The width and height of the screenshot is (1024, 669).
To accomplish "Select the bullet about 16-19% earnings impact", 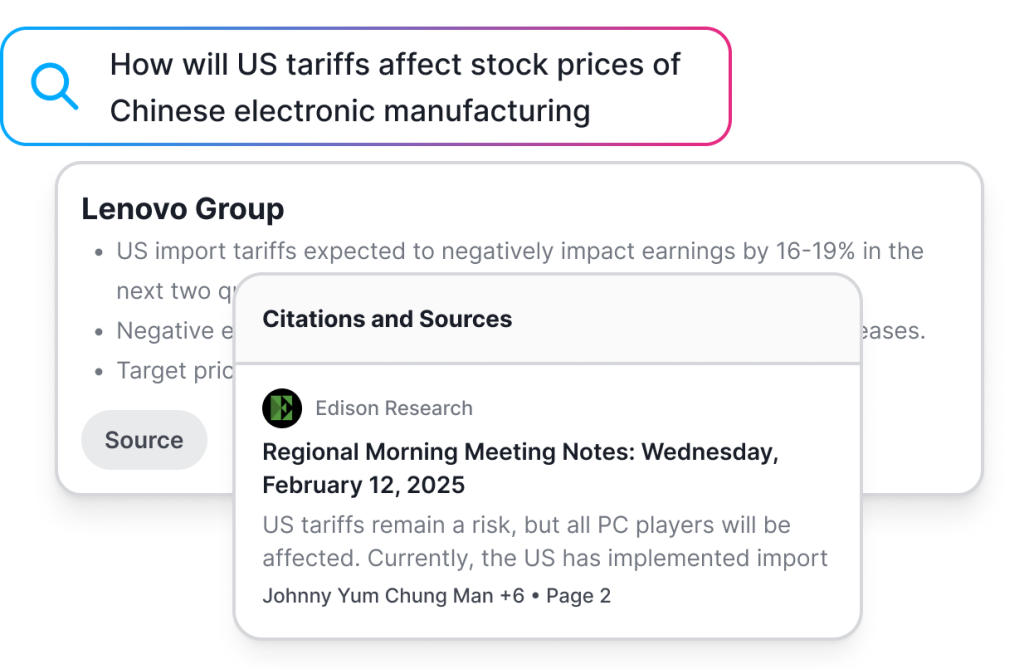I will pos(520,251).
